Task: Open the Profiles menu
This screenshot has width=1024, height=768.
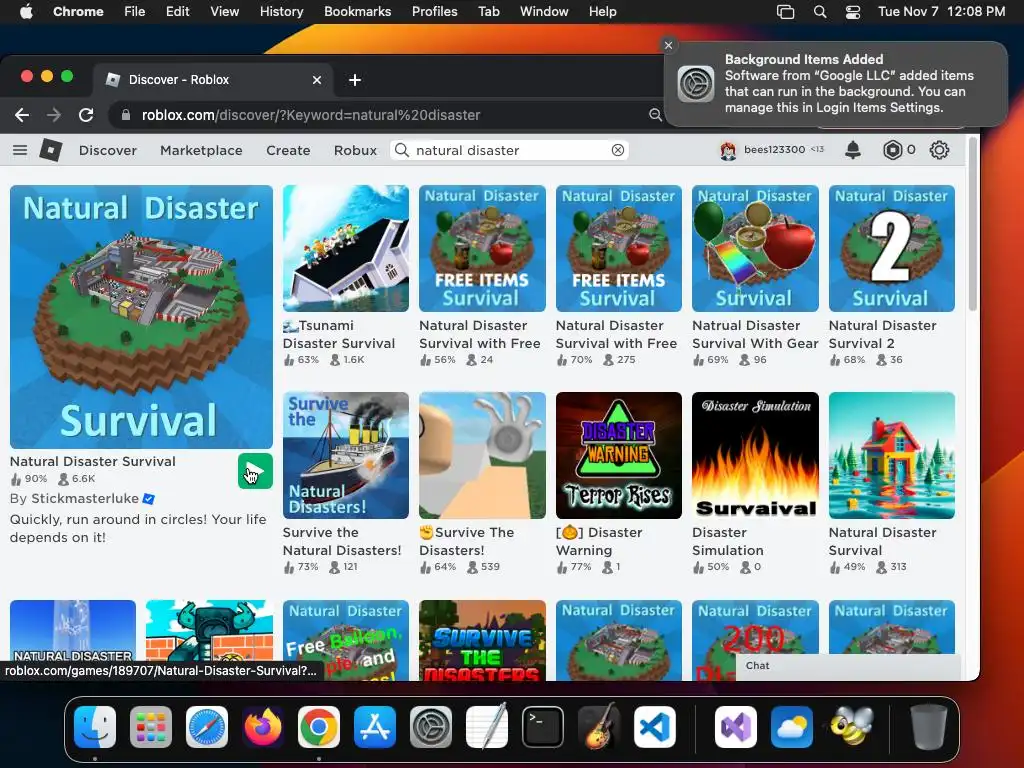Action: tap(434, 12)
